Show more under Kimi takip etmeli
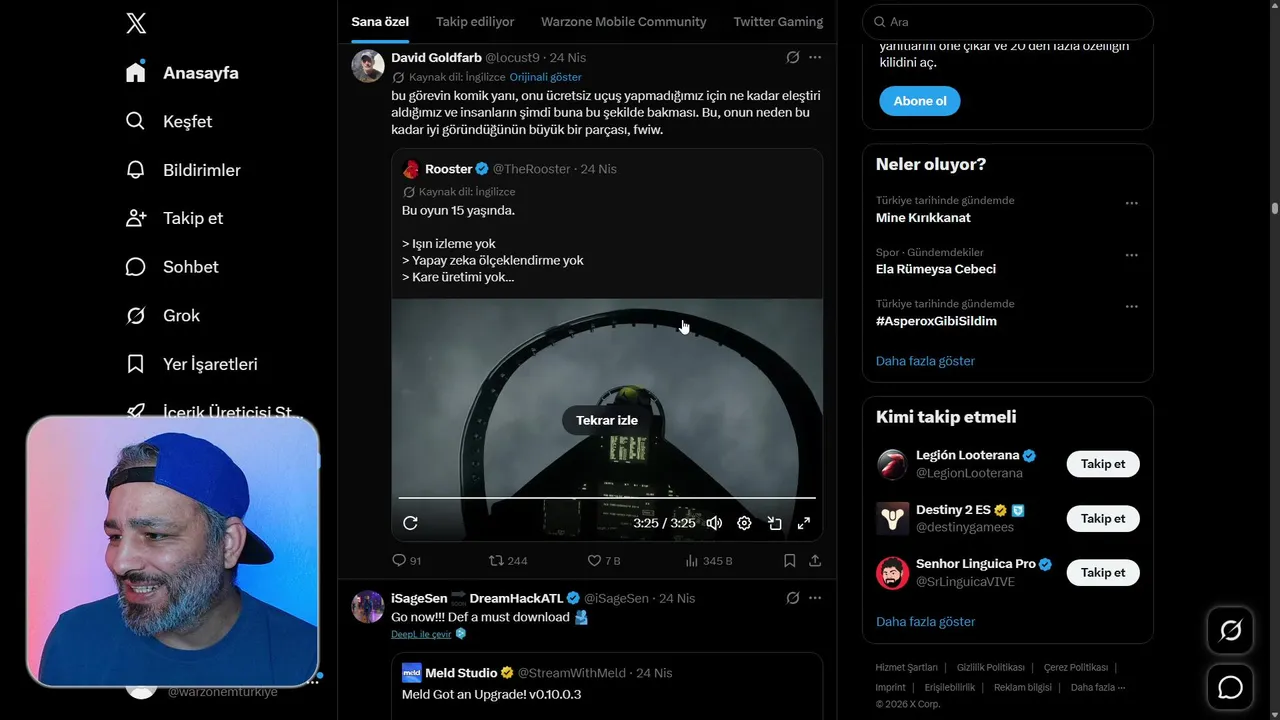The width and height of the screenshot is (1280, 720). [925, 622]
